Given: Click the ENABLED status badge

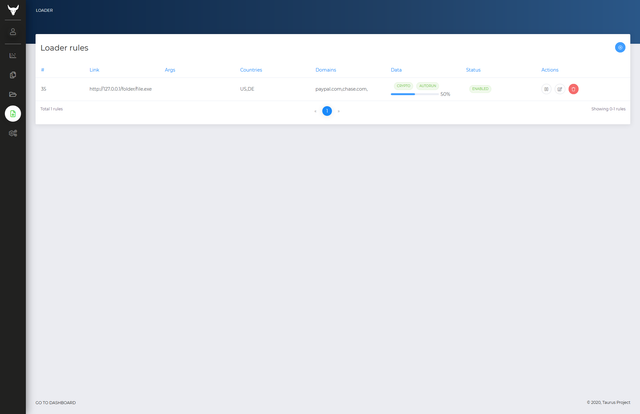Looking at the screenshot, I should 480,89.
